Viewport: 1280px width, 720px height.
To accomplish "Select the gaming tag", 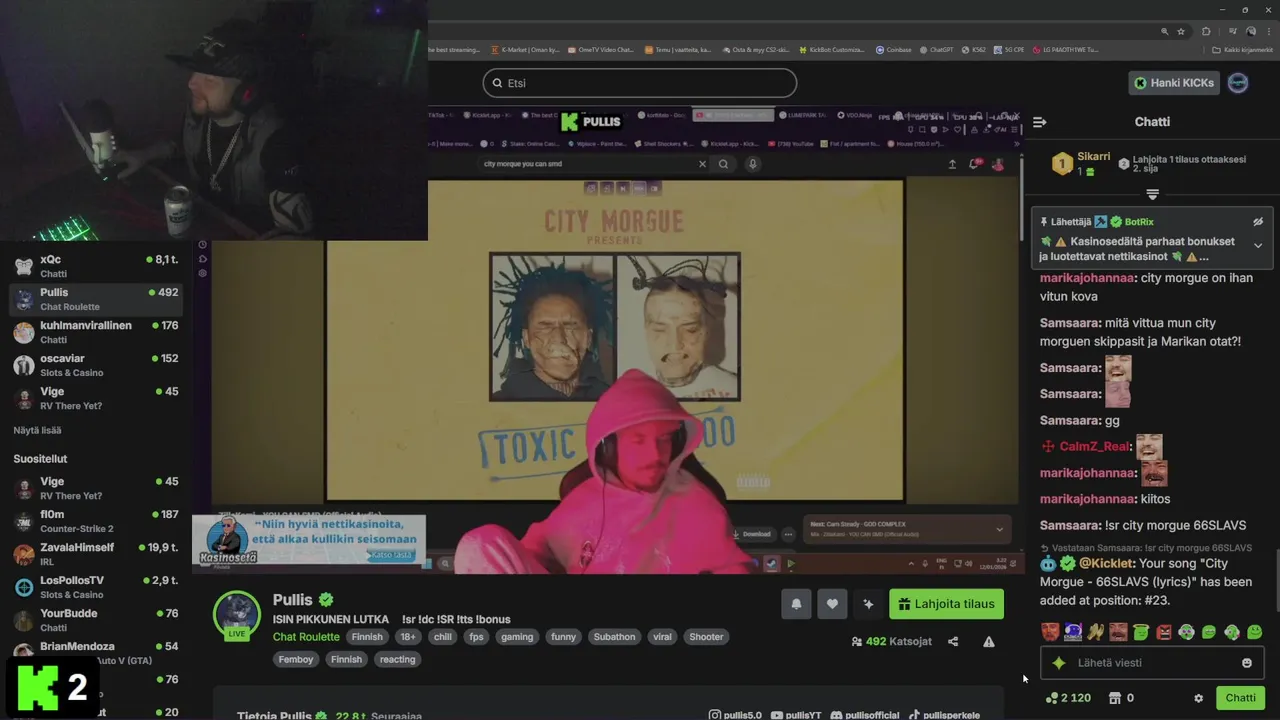I will tap(517, 637).
